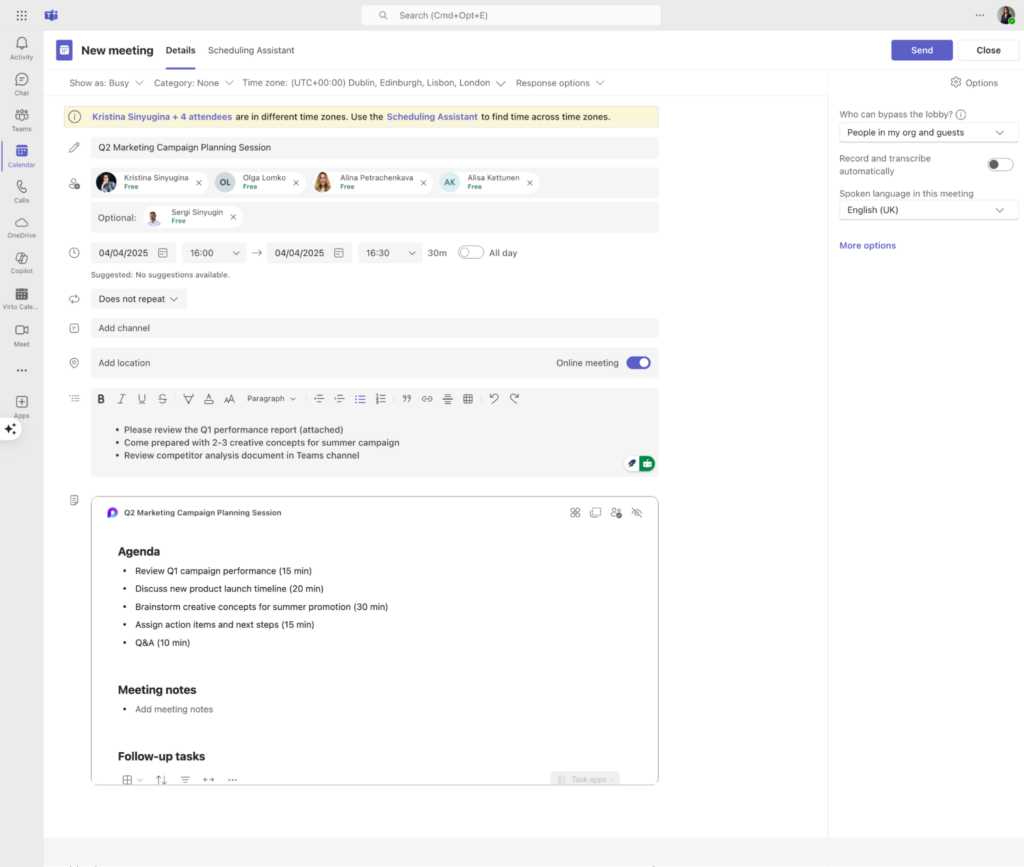Click the app launcher grid icon
Viewport: 1024px width, 867px height.
(22, 15)
